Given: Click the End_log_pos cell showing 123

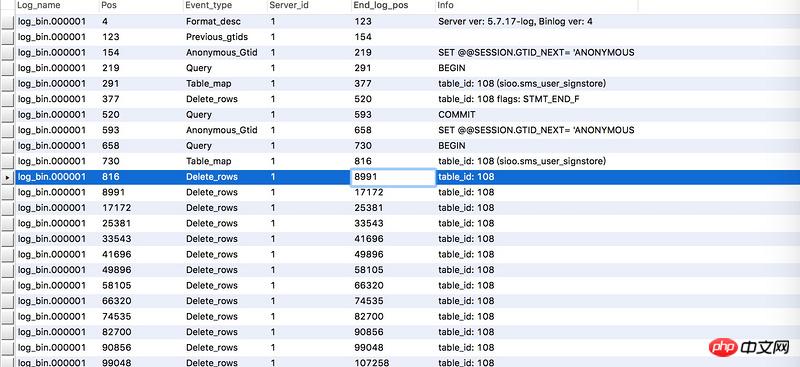Looking at the screenshot, I should (x=393, y=21).
